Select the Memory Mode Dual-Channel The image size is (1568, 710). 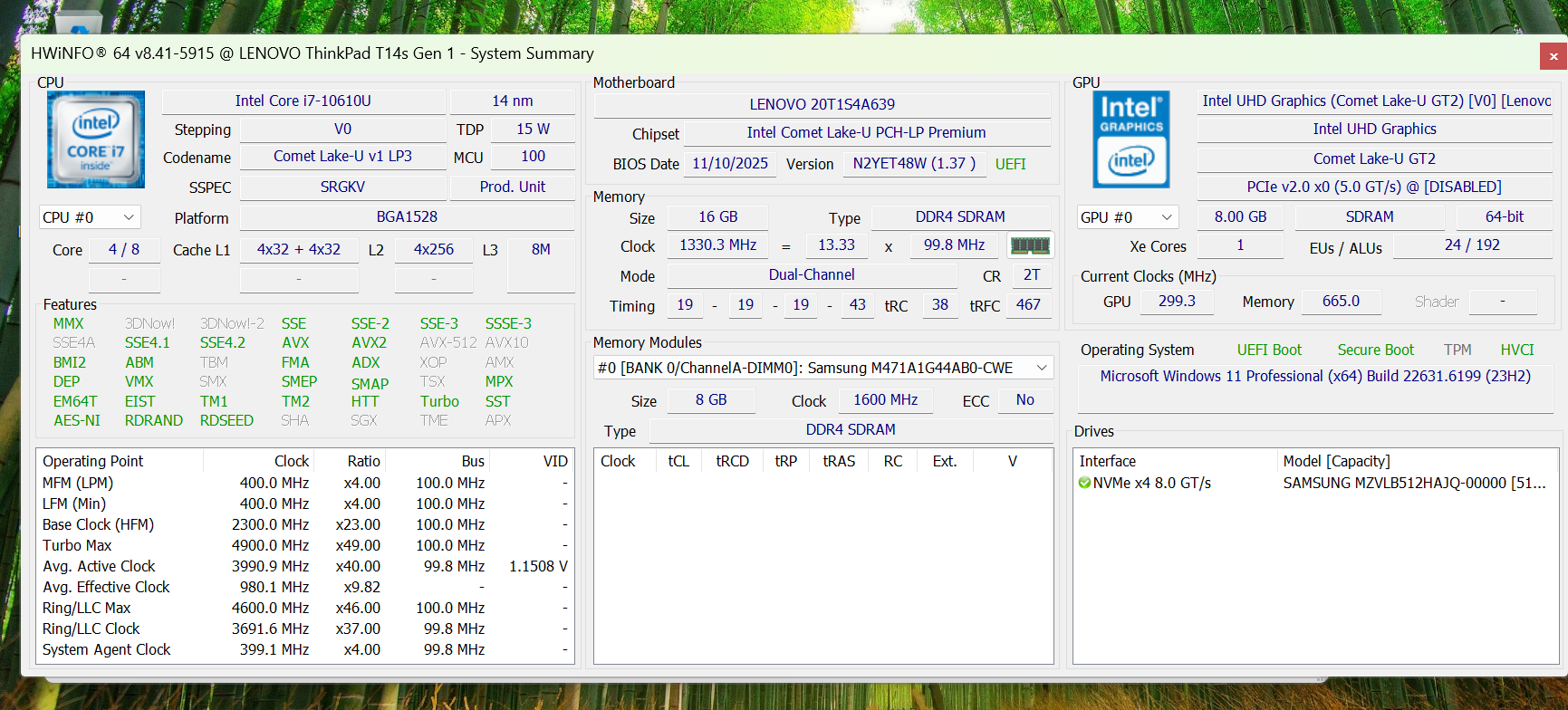coord(812,275)
